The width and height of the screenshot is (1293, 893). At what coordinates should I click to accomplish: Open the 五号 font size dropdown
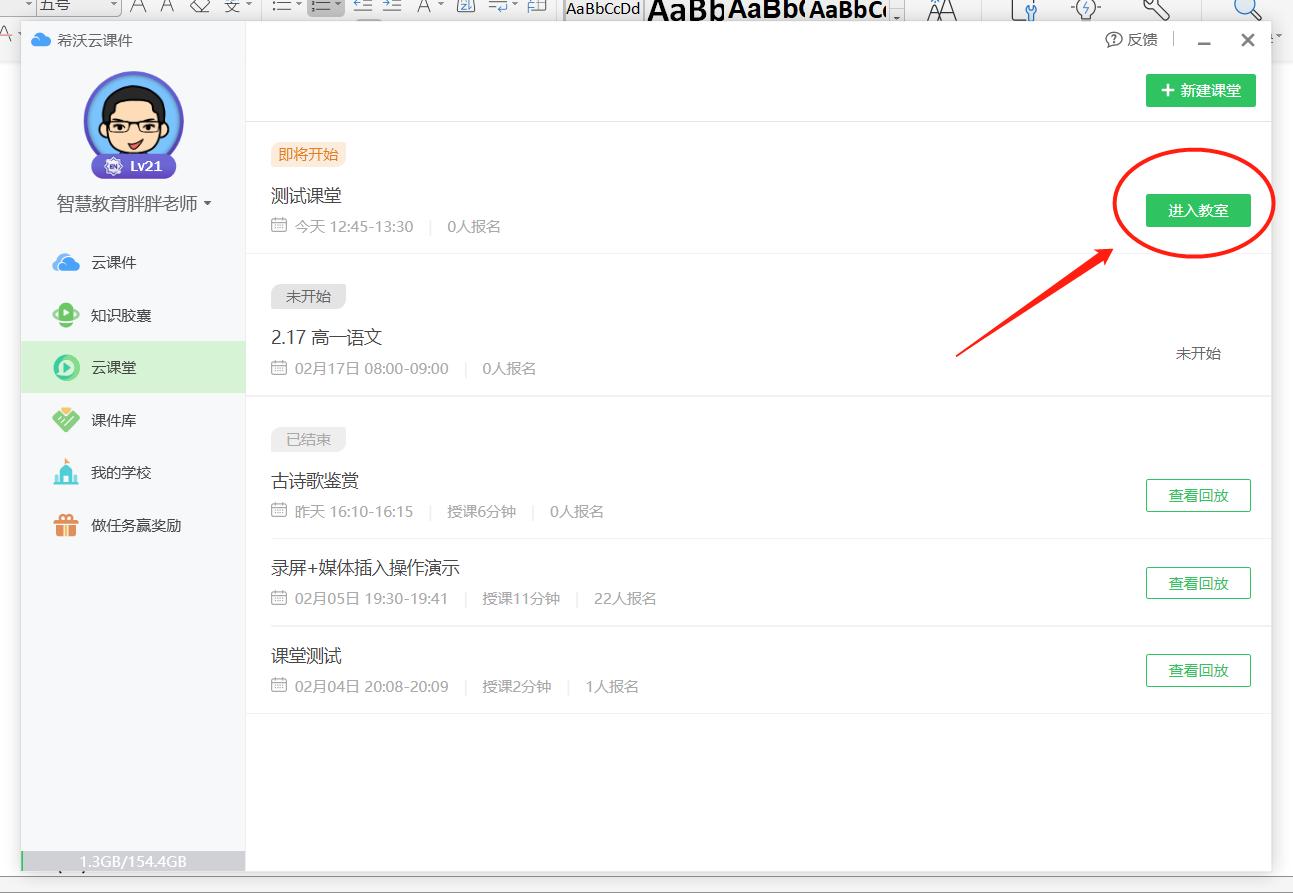click(x=75, y=8)
